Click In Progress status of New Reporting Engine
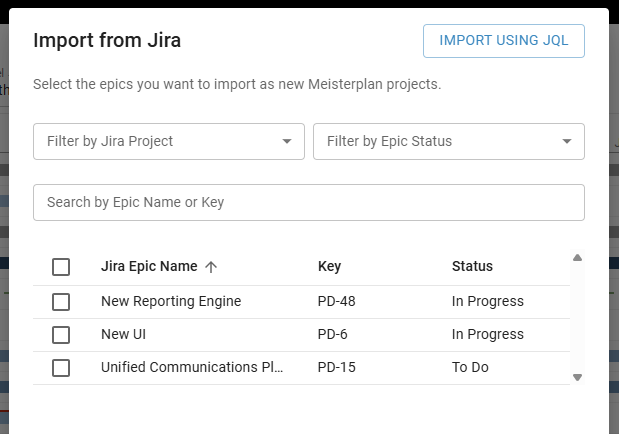The height and width of the screenshot is (434, 619). [x=488, y=301]
